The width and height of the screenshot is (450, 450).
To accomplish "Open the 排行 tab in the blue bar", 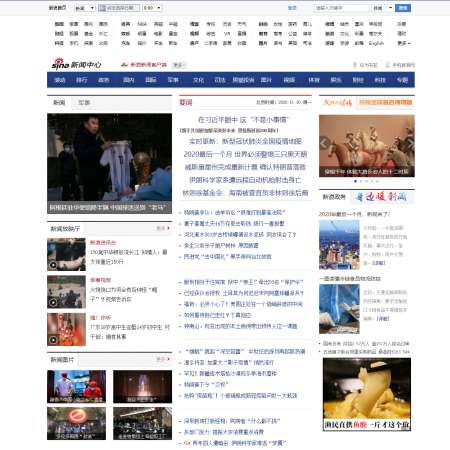I will 82,80.
